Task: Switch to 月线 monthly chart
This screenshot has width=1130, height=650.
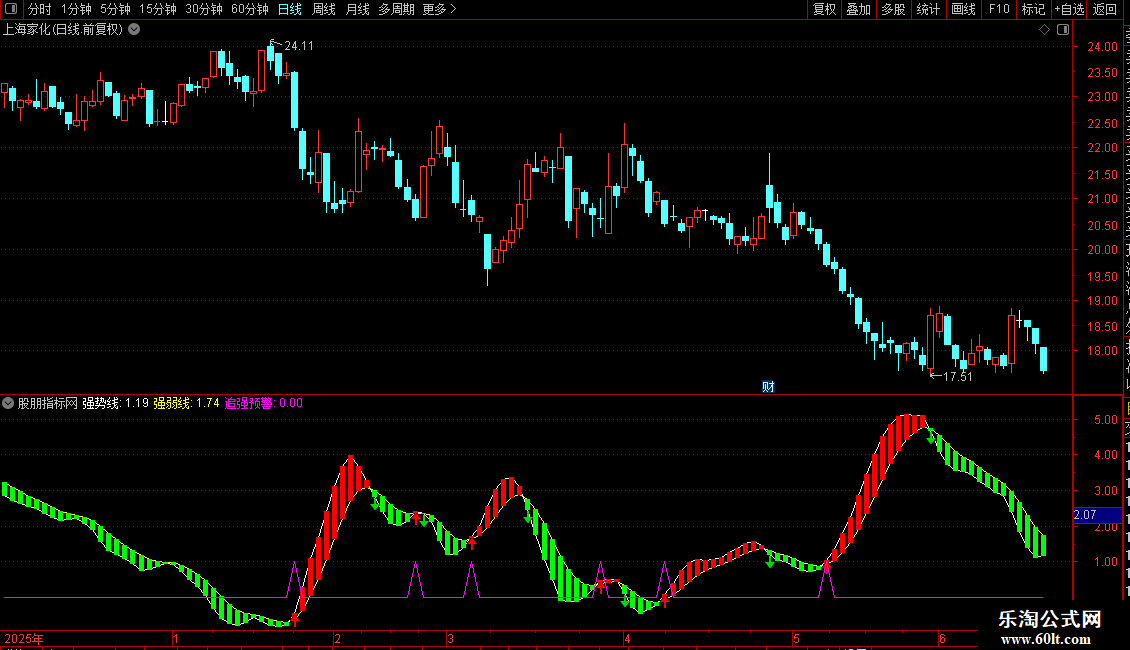Action: tap(357, 9)
